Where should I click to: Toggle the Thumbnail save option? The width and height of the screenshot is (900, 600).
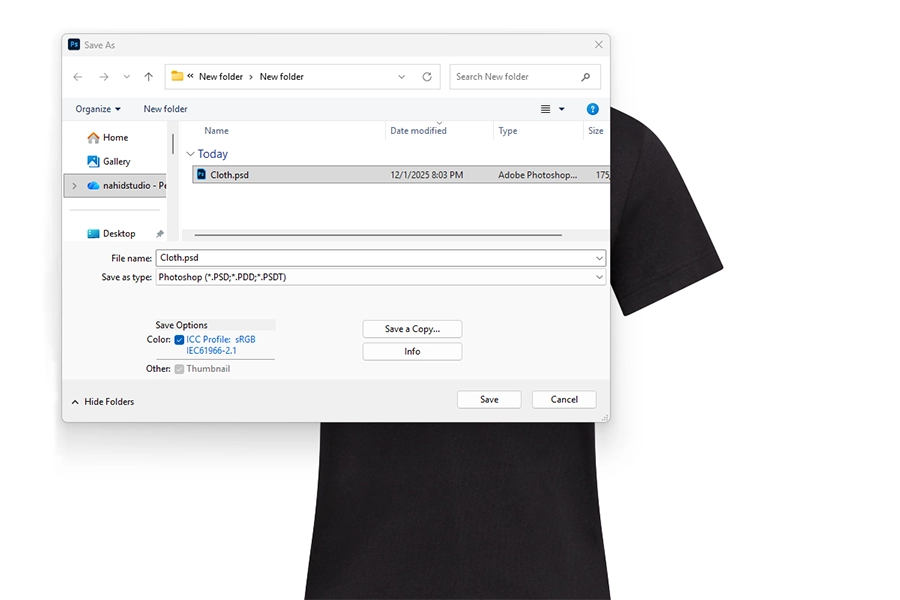pyautogui.click(x=179, y=368)
